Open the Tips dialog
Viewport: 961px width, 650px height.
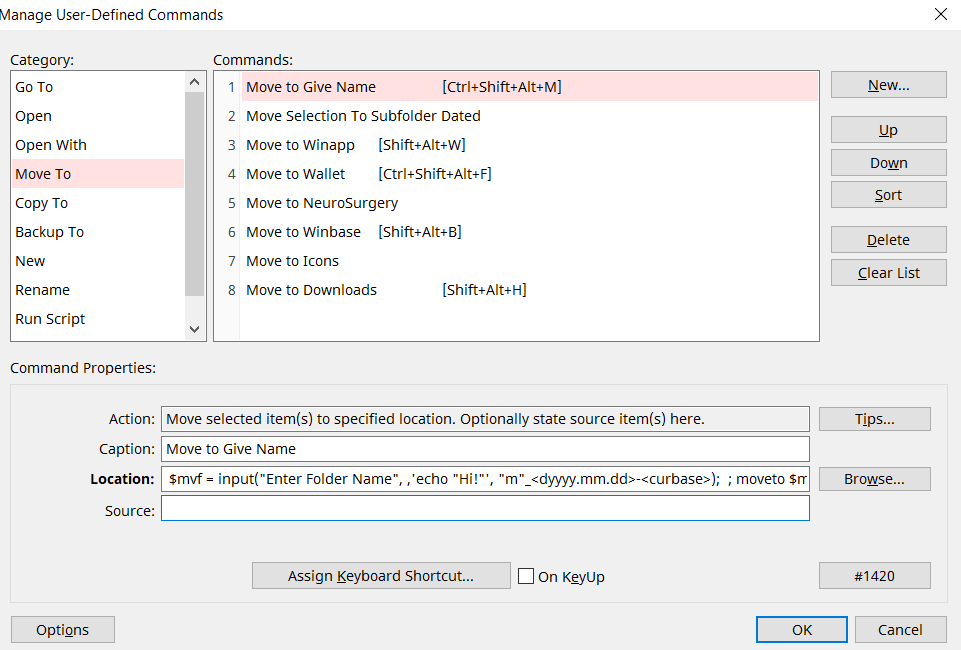pos(873,418)
